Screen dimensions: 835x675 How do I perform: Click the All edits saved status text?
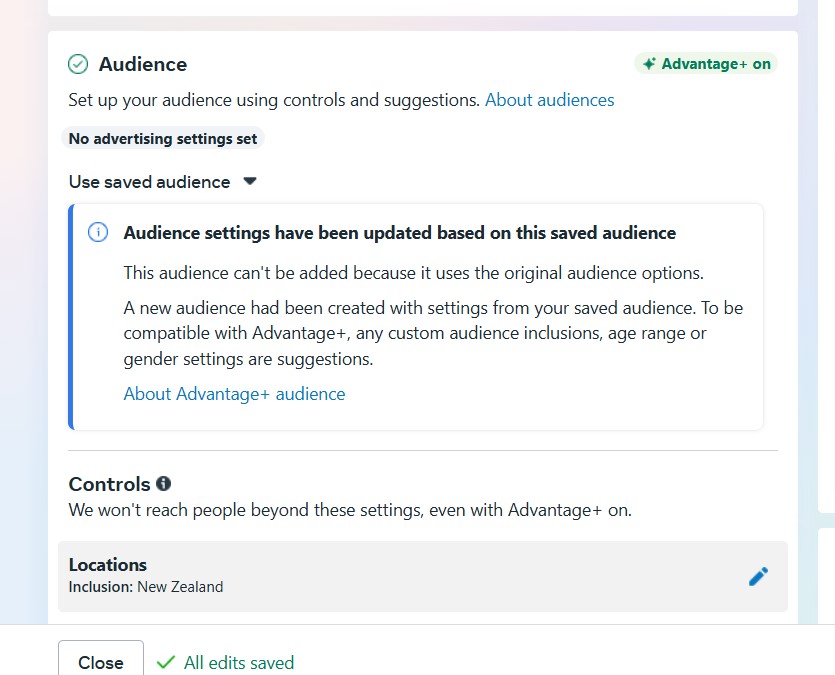point(239,662)
